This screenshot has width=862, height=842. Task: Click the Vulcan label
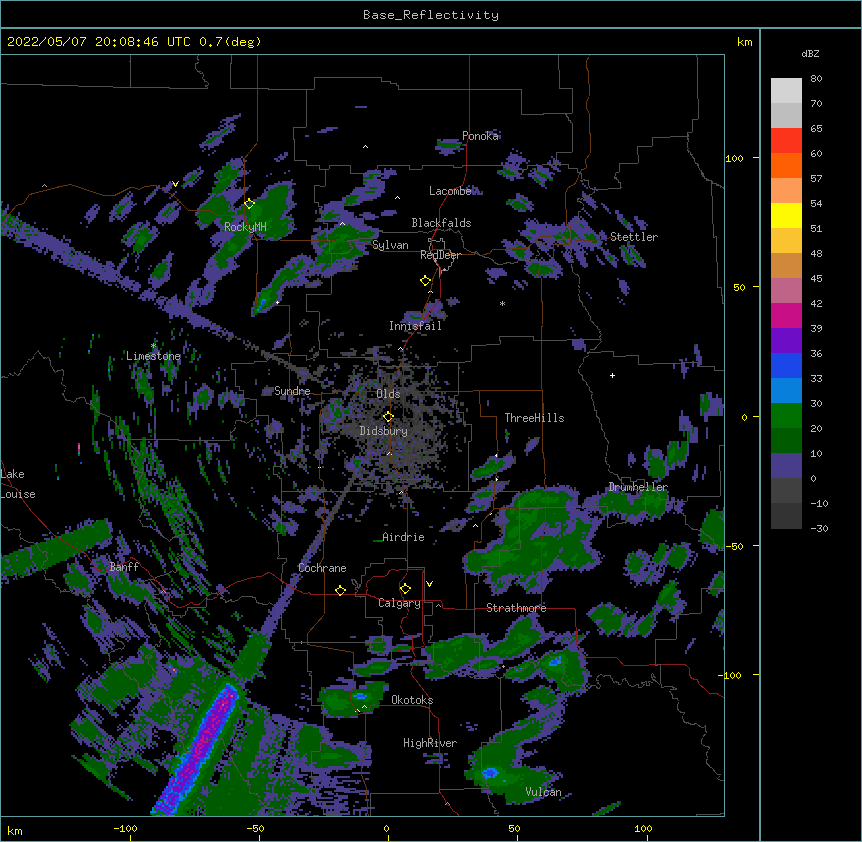pyautogui.click(x=543, y=792)
